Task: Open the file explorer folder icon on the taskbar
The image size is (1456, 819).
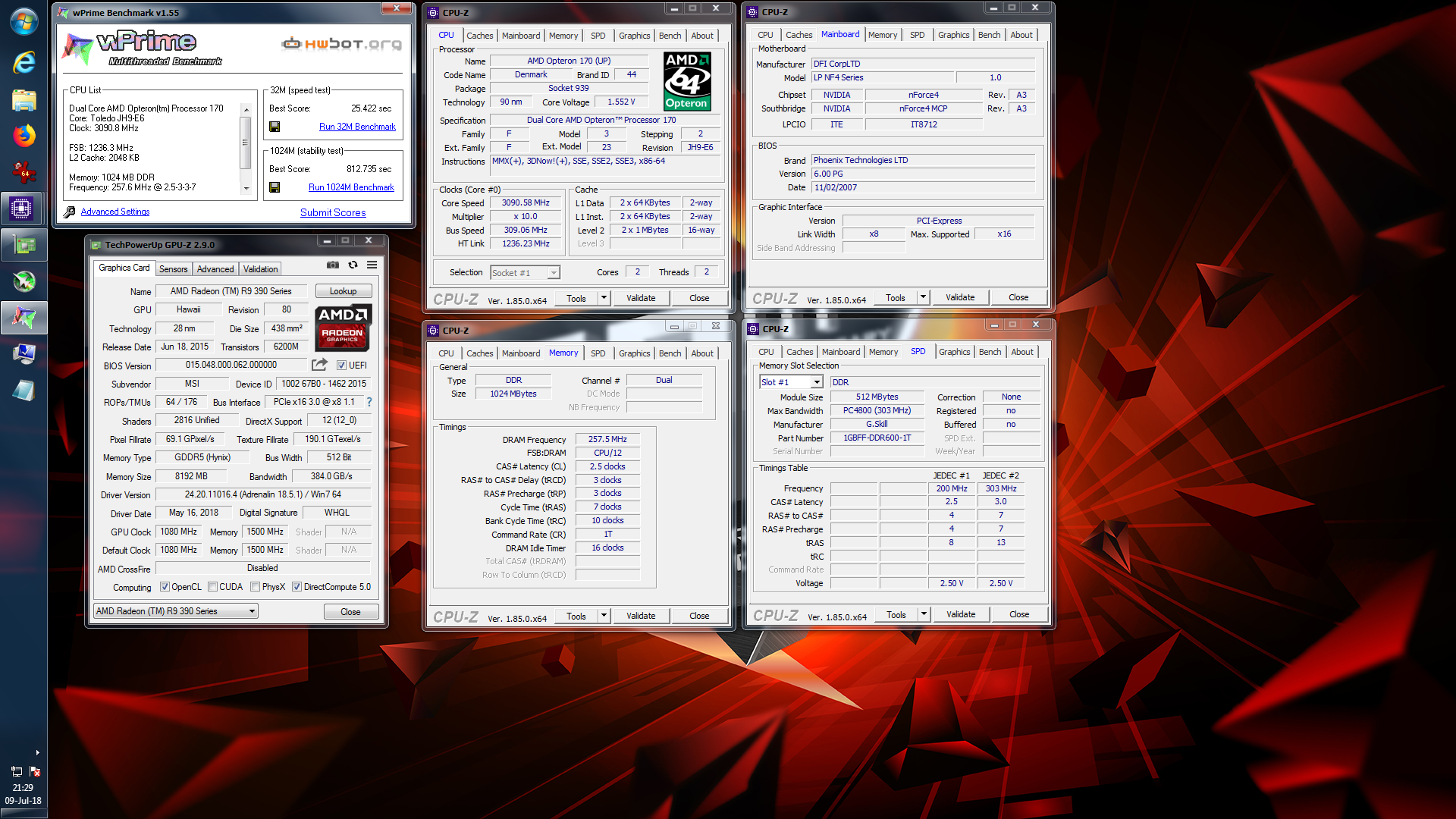Action: (x=24, y=99)
